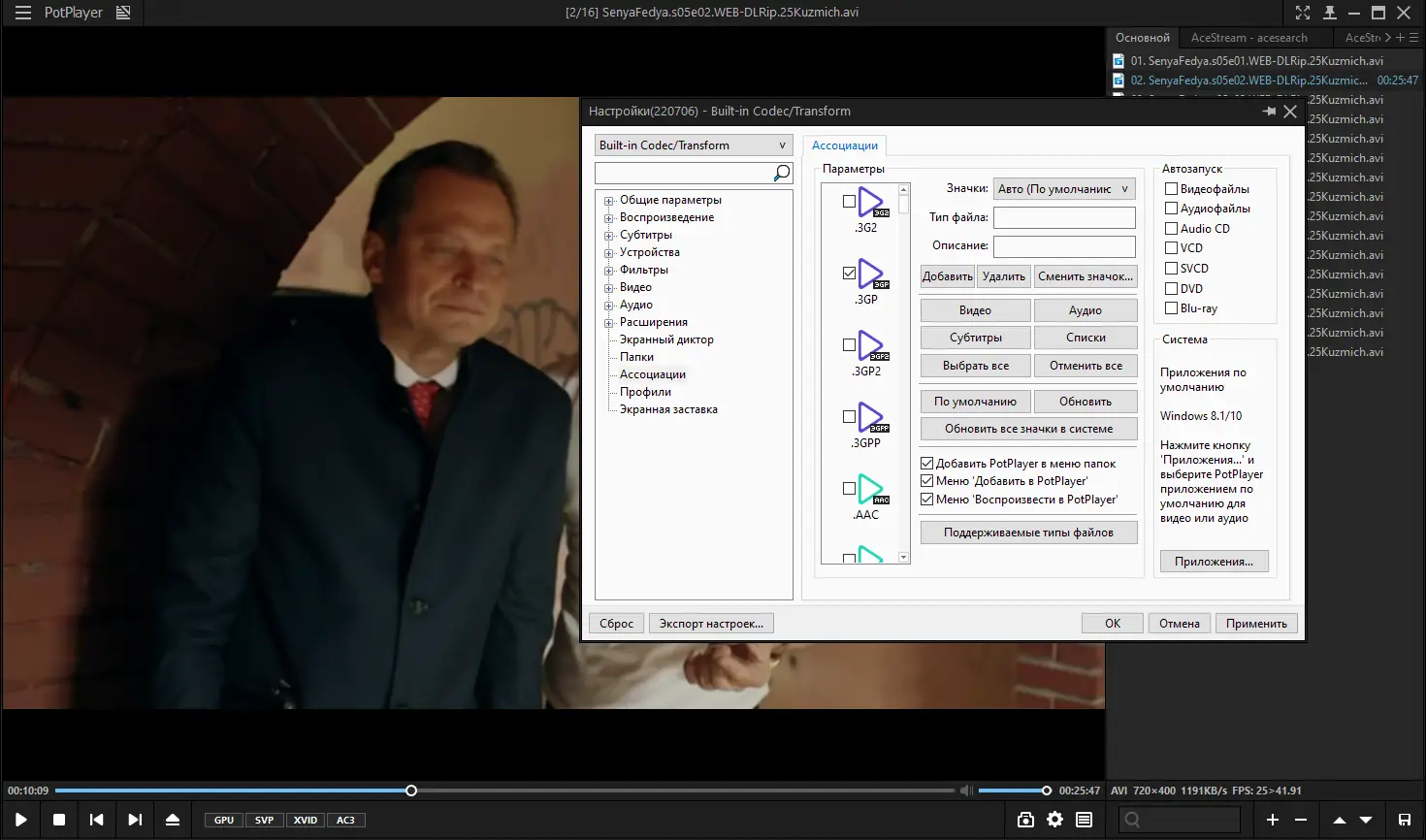Click the Экспорт настроек button
This screenshot has height=840, width=1426.
coord(711,624)
